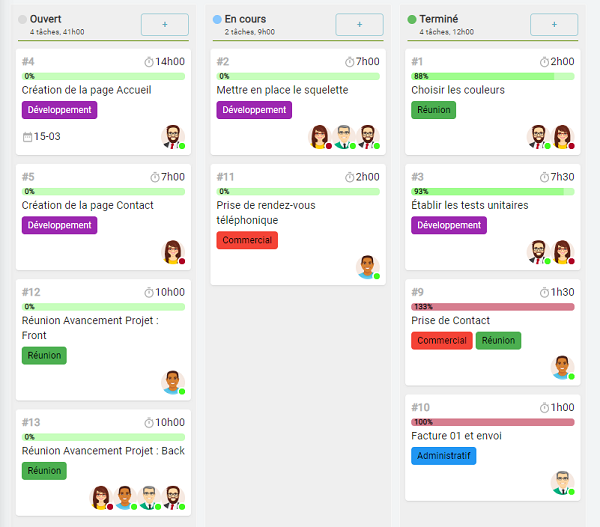
Task: Click '4 tâches, 41h00' summary under Ouvert
Action: point(57,32)
